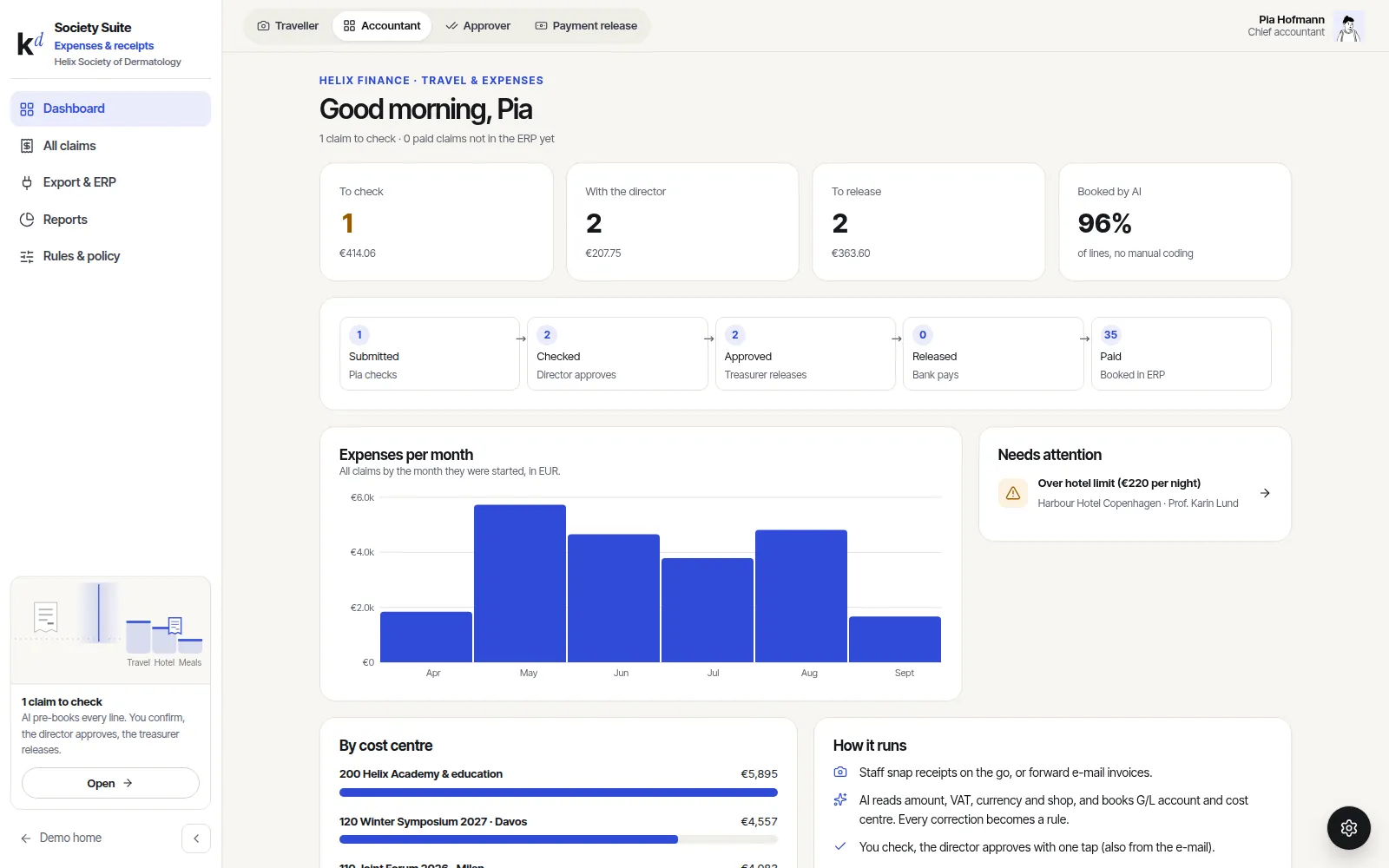Click the AI sparkle icon in How it runs
The height and width of the screenshot is (868, 1389).
point(839,799)
